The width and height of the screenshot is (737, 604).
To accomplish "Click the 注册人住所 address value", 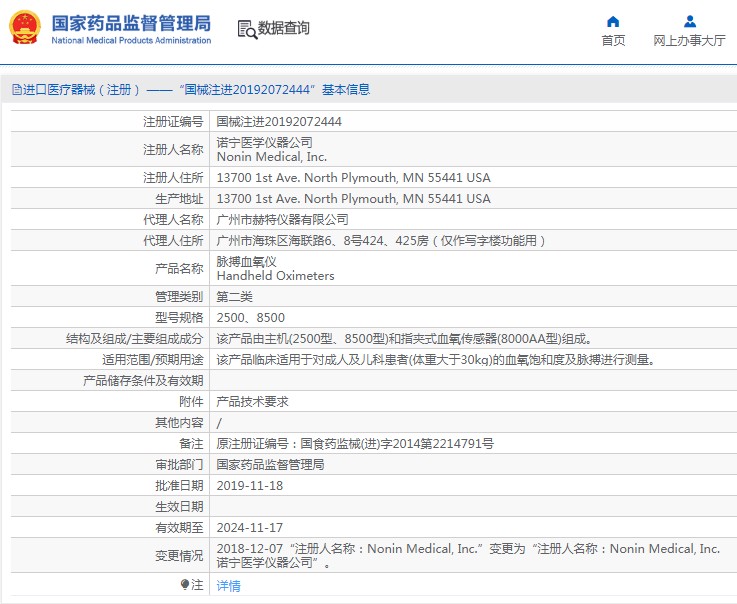I will click(x=353, y=178).
